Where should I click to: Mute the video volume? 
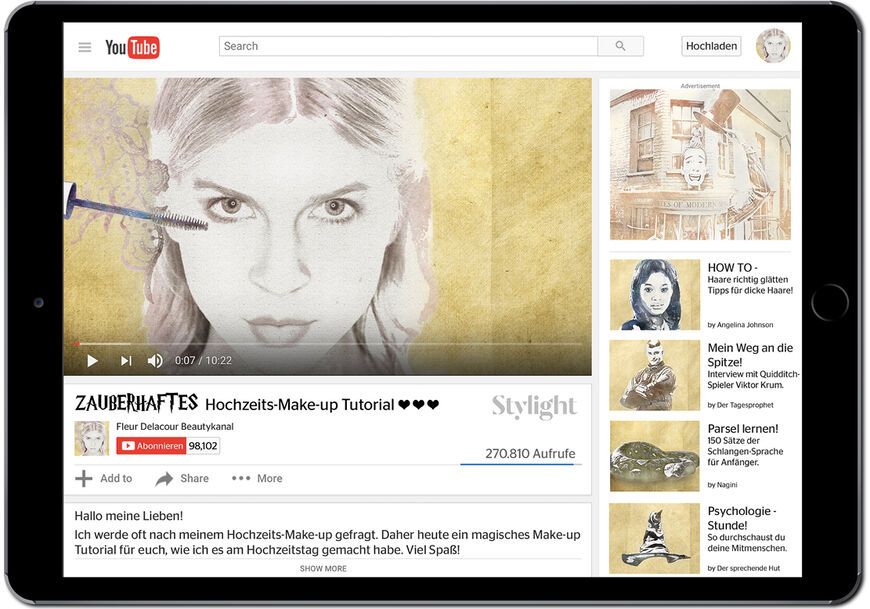pos(155,360)
